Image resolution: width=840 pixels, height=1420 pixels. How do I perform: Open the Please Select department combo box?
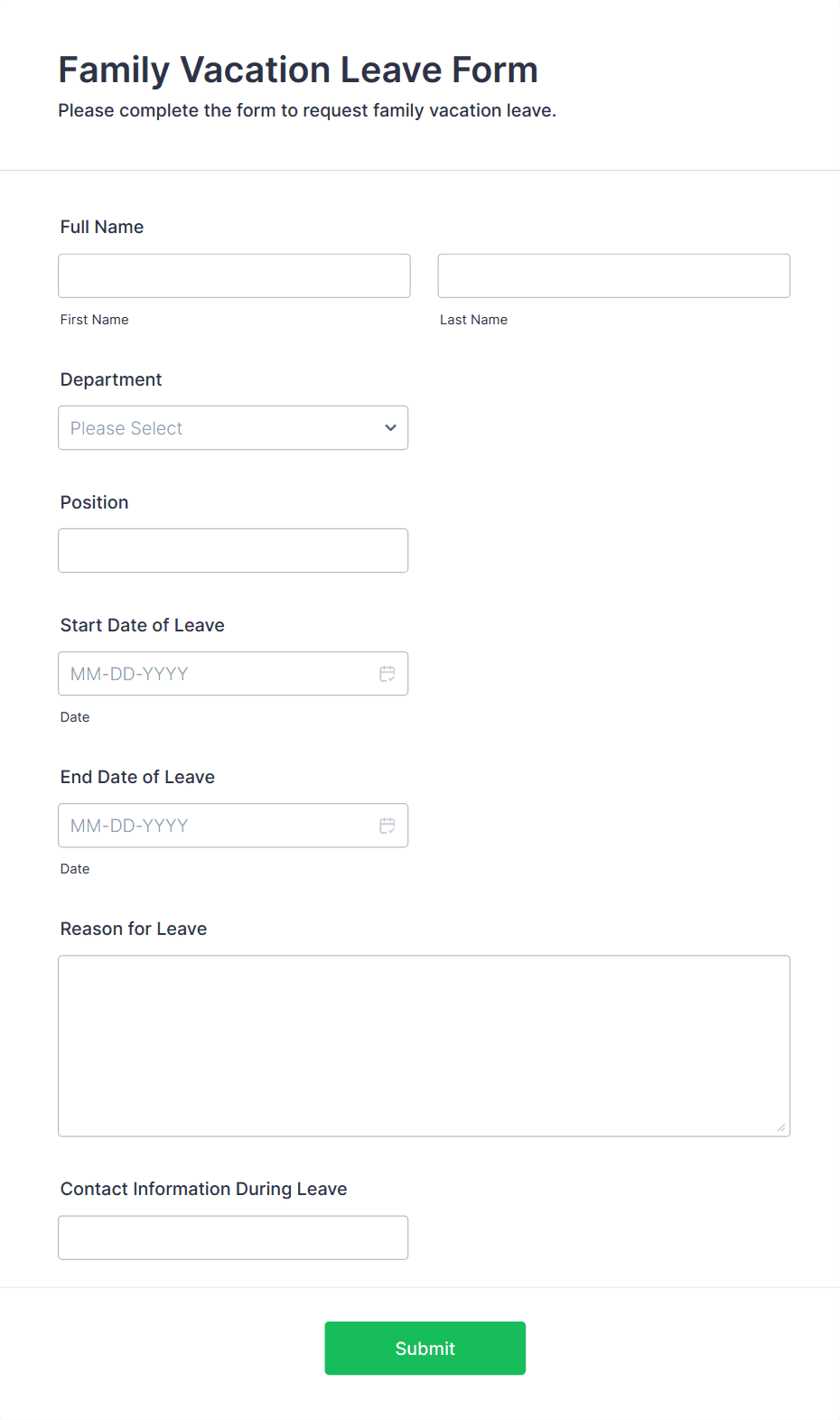[x=233, y=428]
